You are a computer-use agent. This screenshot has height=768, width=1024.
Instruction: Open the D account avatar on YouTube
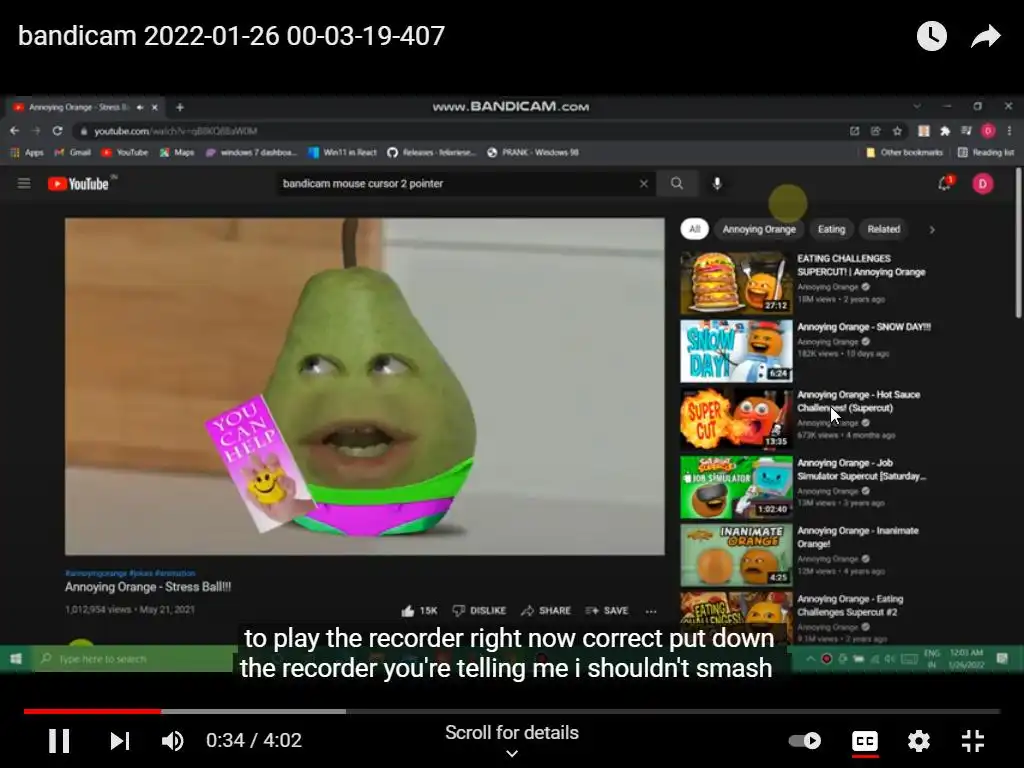click(983, 184)
